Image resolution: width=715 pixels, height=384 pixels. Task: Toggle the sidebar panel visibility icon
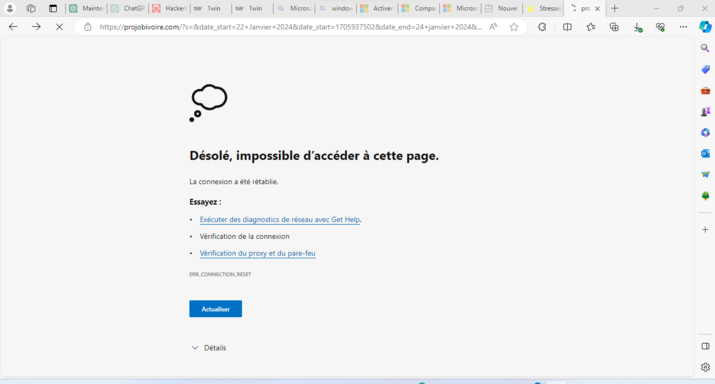tap(705, 346)
